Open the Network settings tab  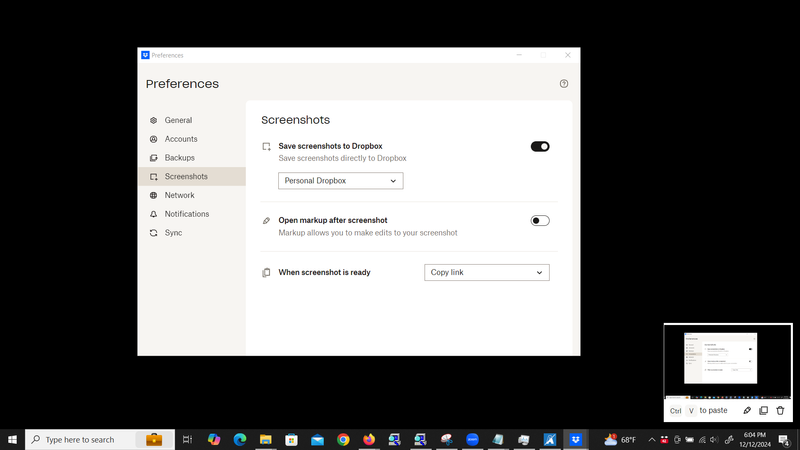pyautogui.click(x=180, y=195)
